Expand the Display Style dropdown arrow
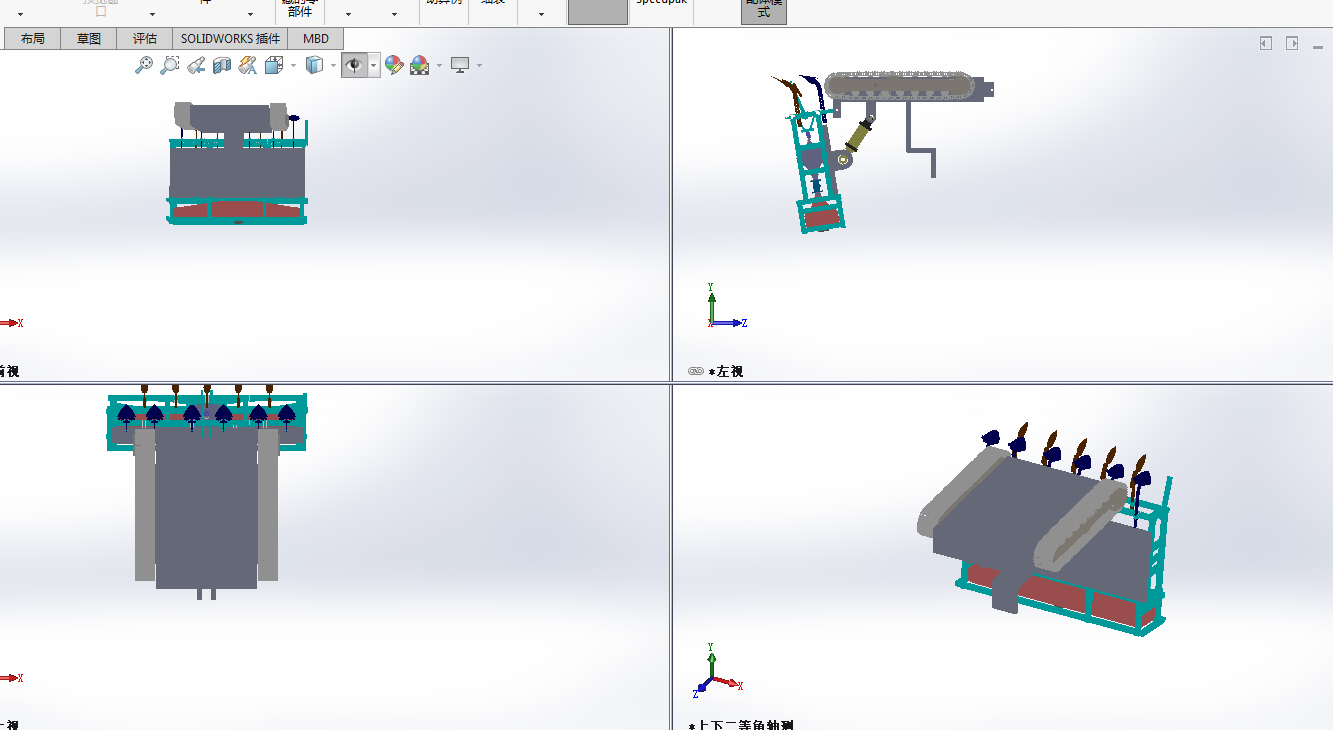Screen dimensions: 1333x730 point(333,66)
